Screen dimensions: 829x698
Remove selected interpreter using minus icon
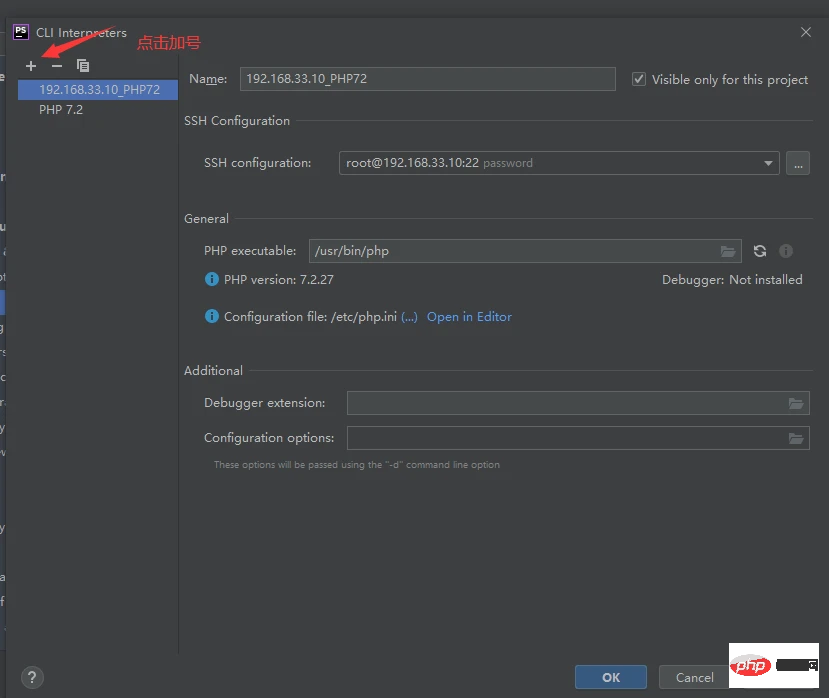pyautogui.click(x=56, y=66)
